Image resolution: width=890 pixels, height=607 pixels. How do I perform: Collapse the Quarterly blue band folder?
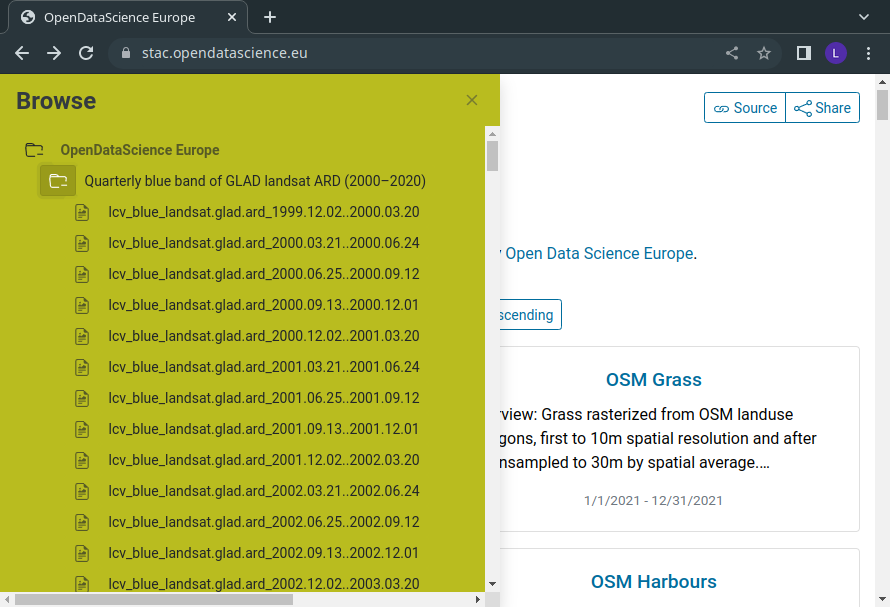(58, 181)
